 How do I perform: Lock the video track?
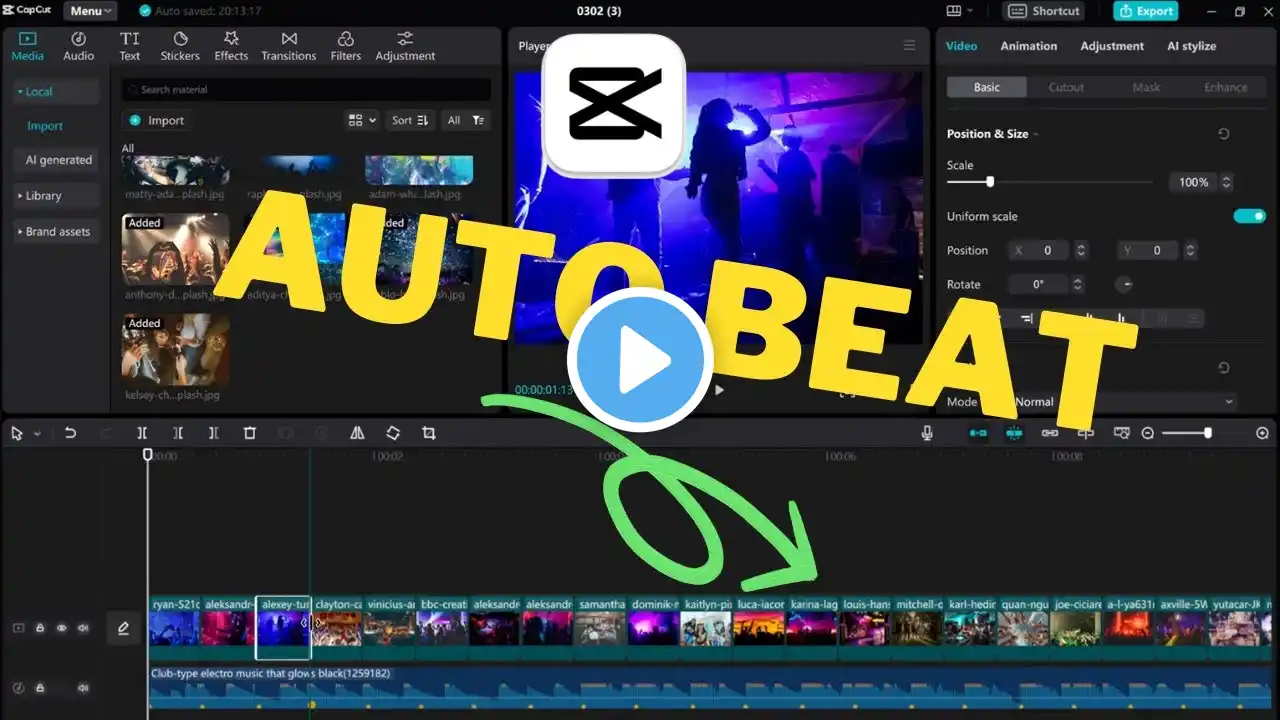point(40,628)
